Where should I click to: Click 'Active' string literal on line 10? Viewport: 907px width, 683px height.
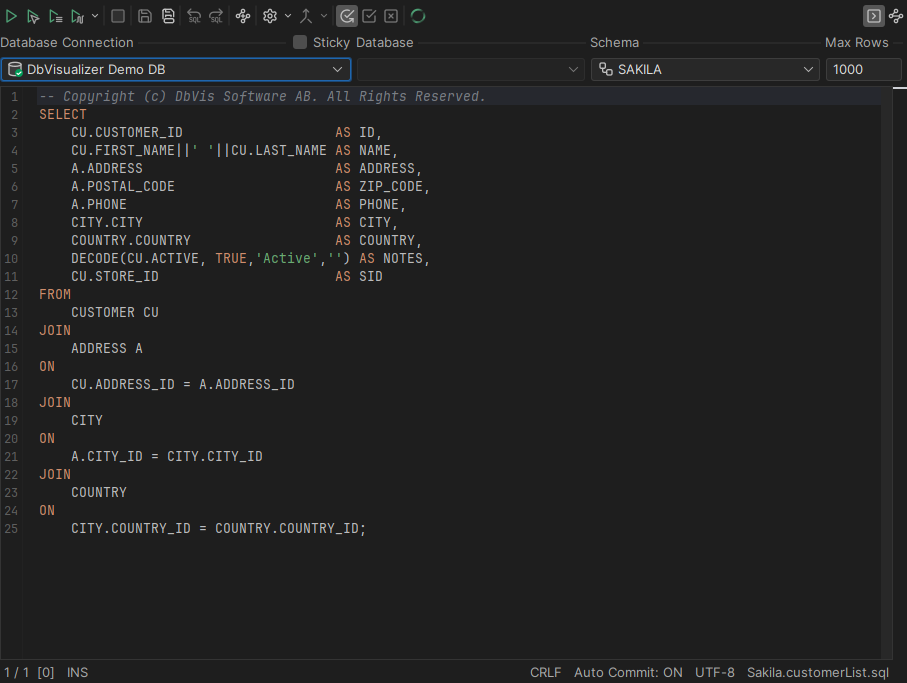coord(287,259)
